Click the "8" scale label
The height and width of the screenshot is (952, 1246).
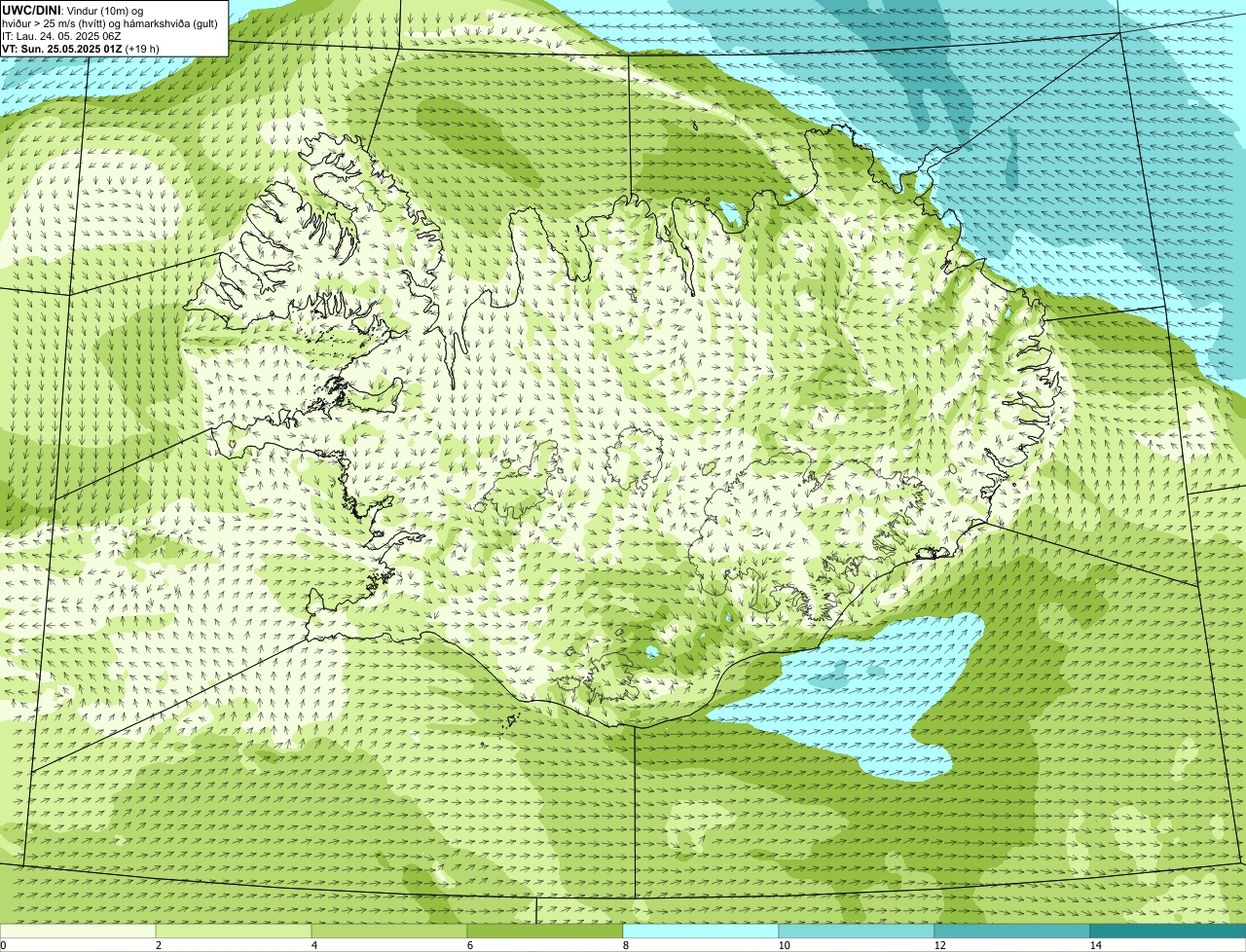[625, 945]
